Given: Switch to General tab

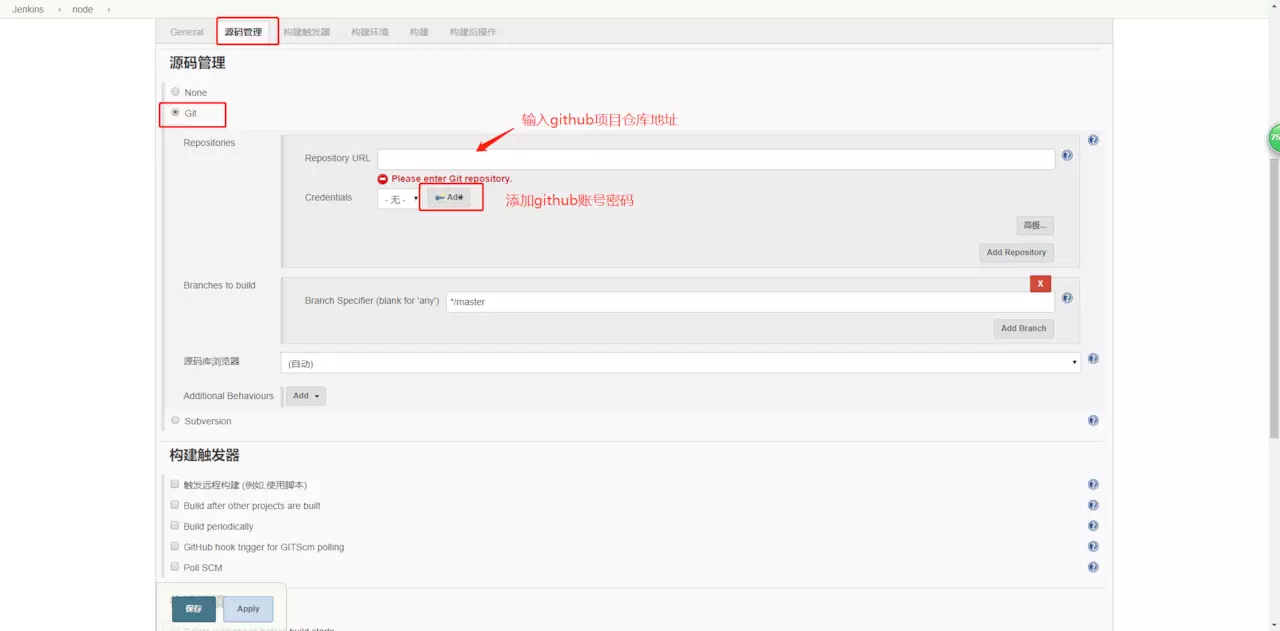Looking at the screenshot, I should pyautogui.click(x=187, y=32).
